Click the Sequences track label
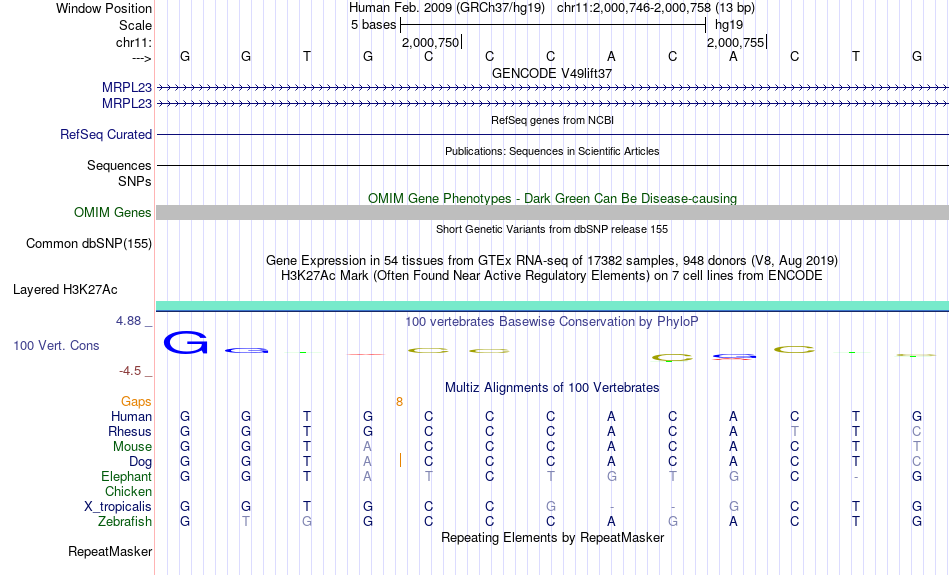The width and height of the screenshot is (950, 575). (x=119, y=165)
